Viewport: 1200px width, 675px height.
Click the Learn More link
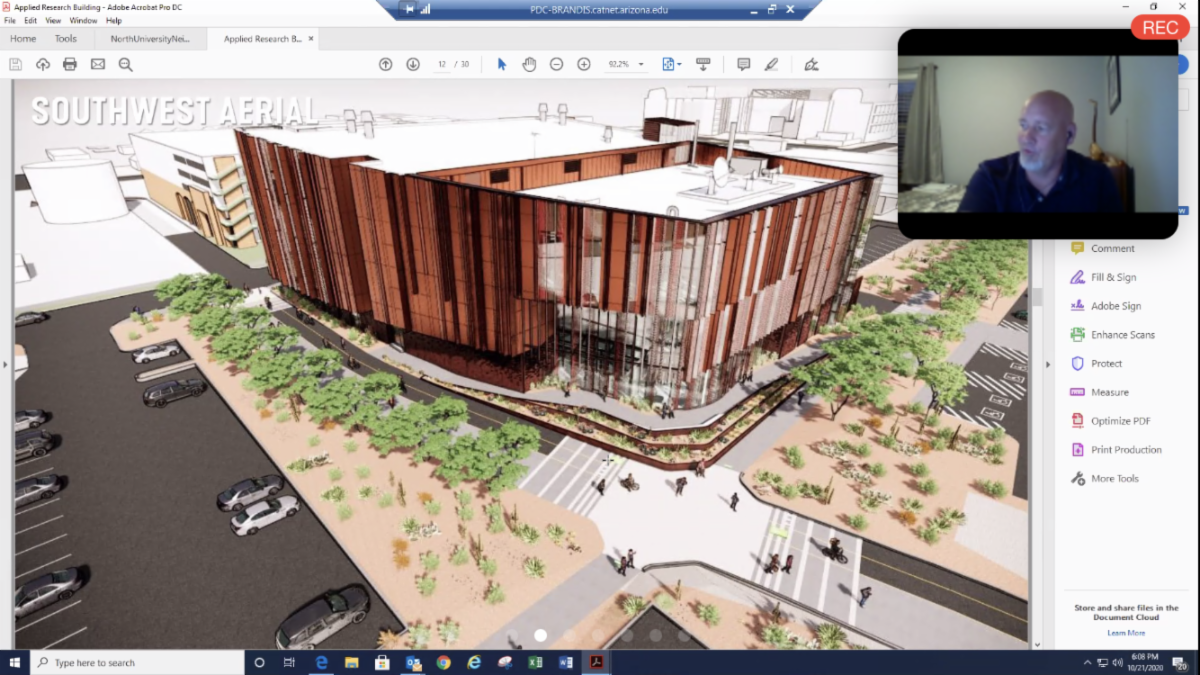pyautogui.click(x=1125, y=633)
